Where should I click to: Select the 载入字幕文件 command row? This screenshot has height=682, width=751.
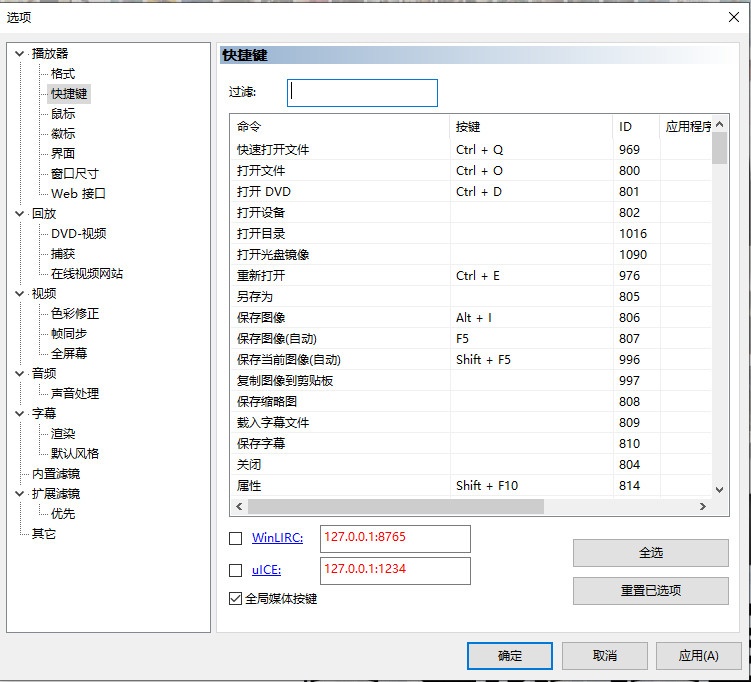471,423
